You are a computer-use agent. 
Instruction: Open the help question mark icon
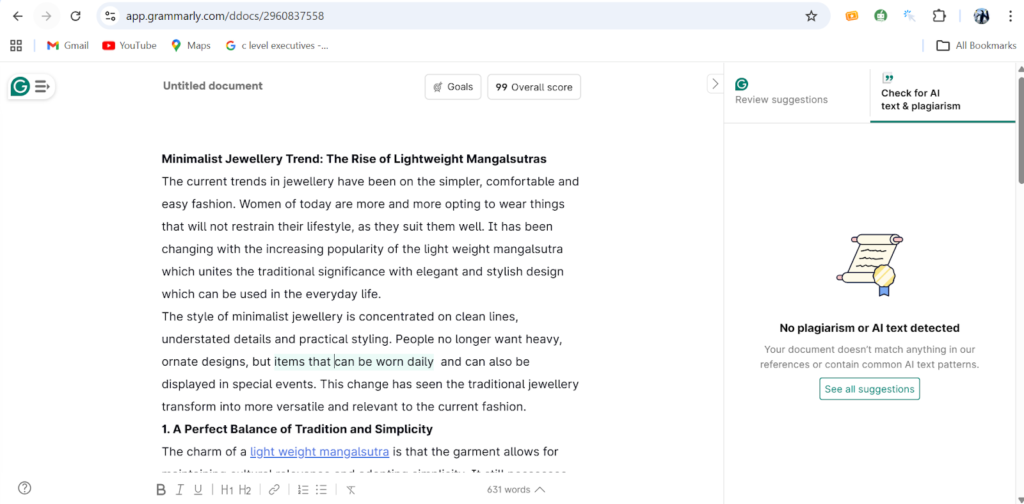(25, 488)
